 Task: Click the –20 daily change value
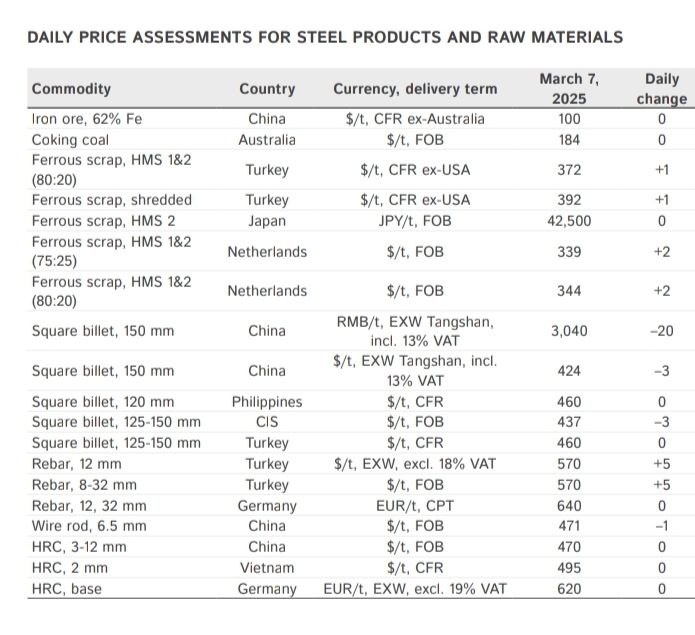coord(662,331)
